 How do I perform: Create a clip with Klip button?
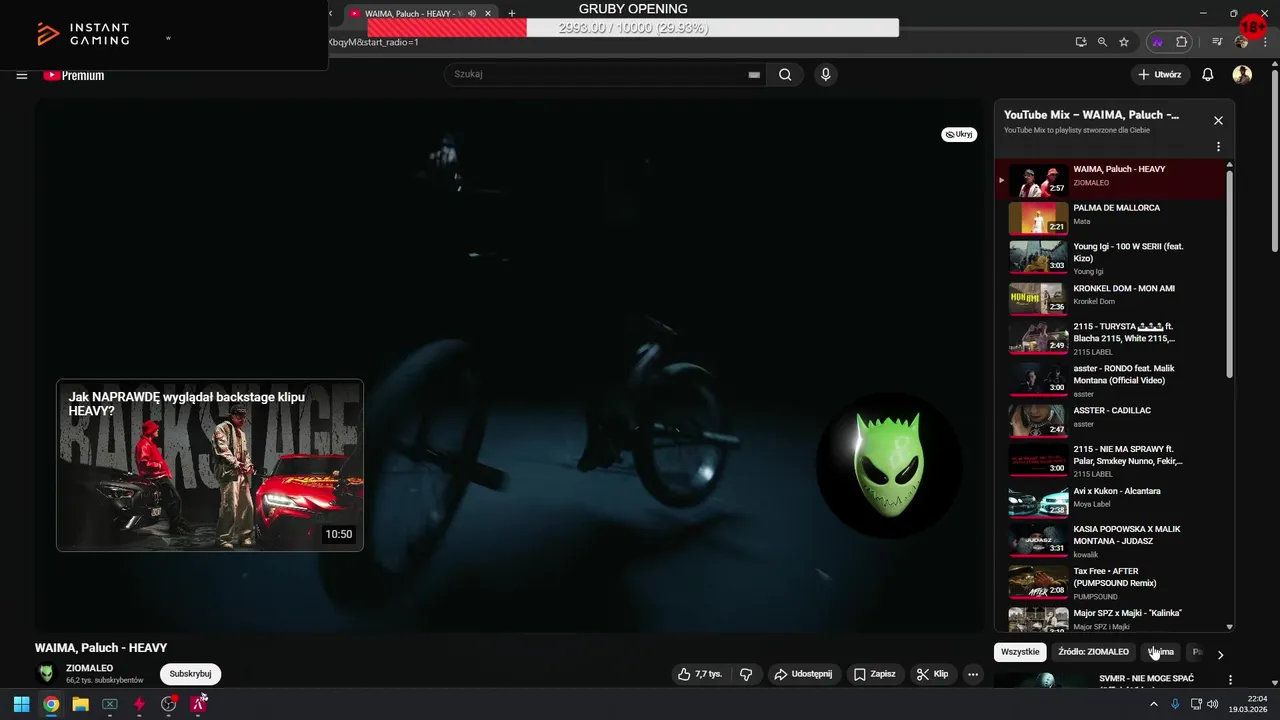point(932,674)
